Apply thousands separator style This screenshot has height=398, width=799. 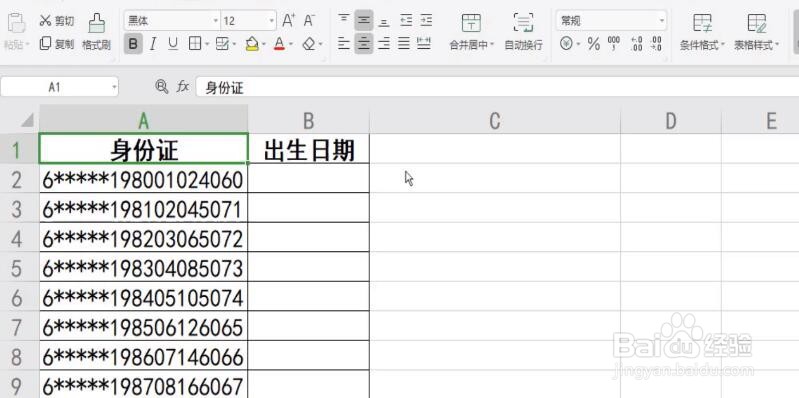click(614, 44)
